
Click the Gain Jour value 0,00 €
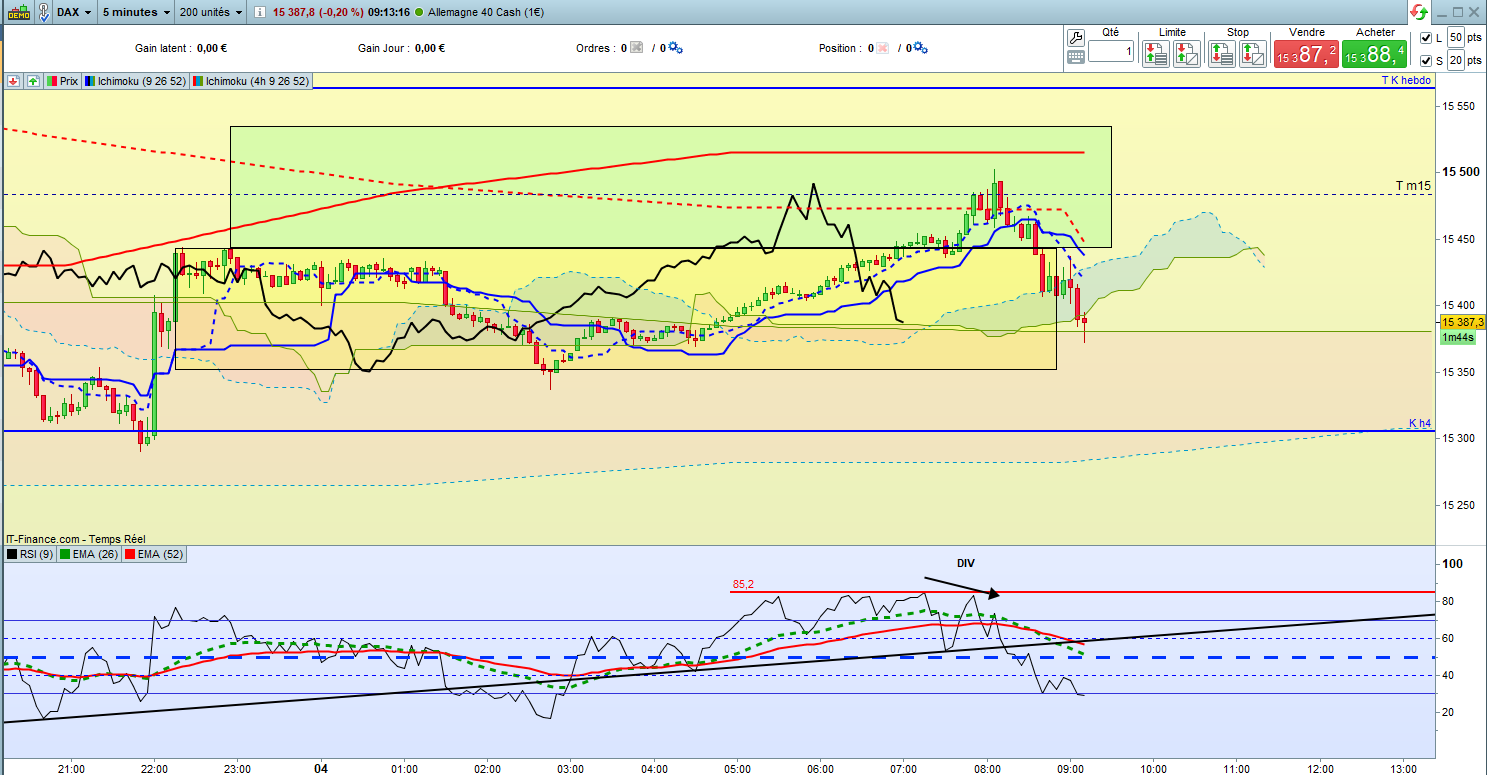click(x=429, y=48)
